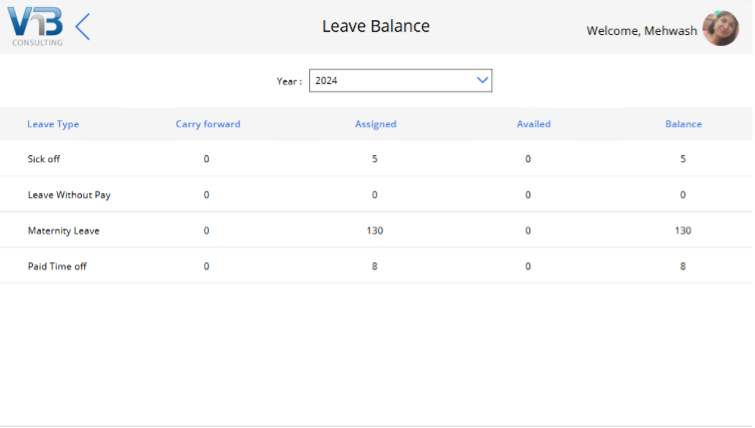Sort by Availed column header
This screenshot has height=428, width=755.
[x=534, y=124]
